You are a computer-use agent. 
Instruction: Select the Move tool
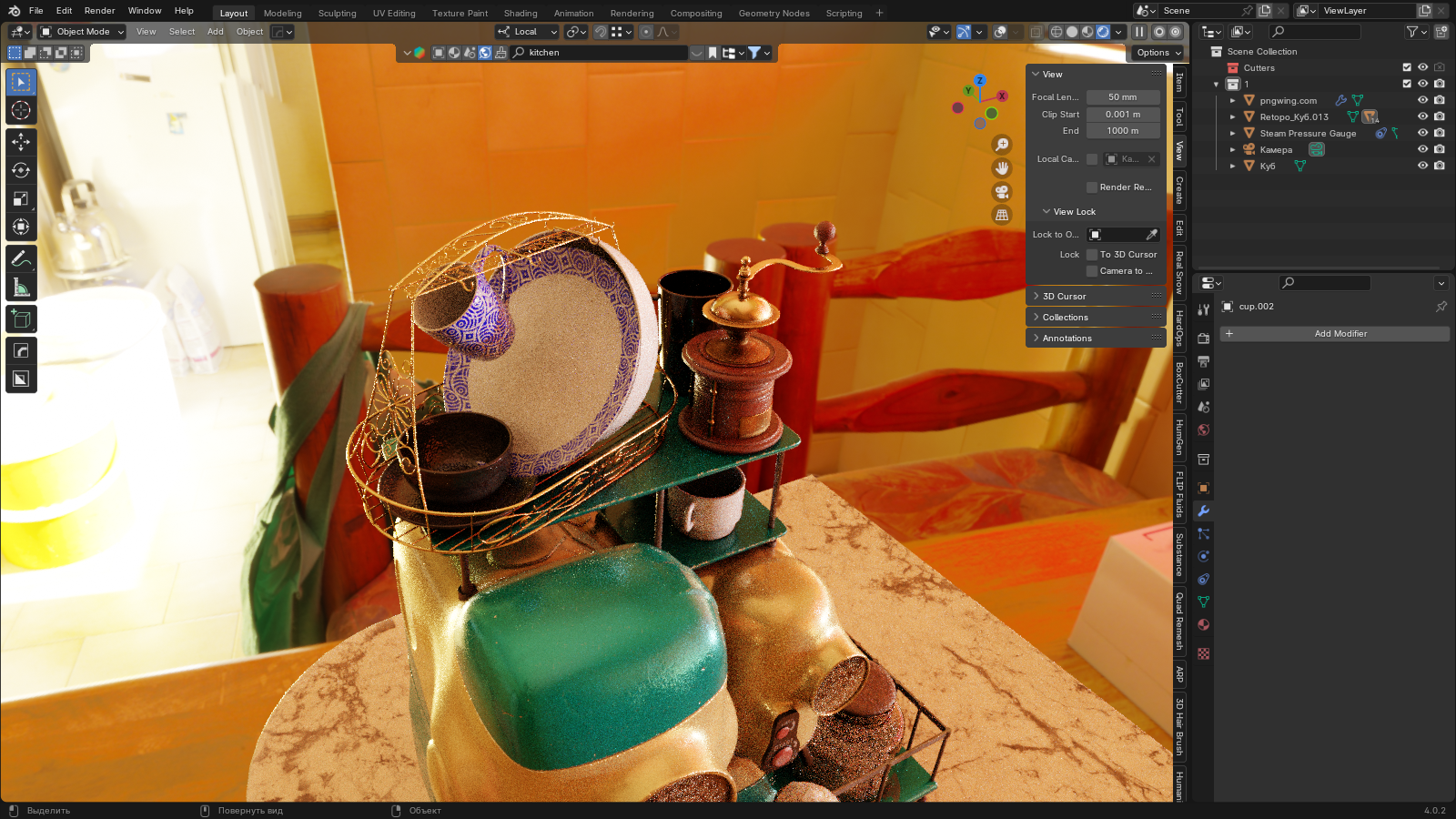[21, 142]
